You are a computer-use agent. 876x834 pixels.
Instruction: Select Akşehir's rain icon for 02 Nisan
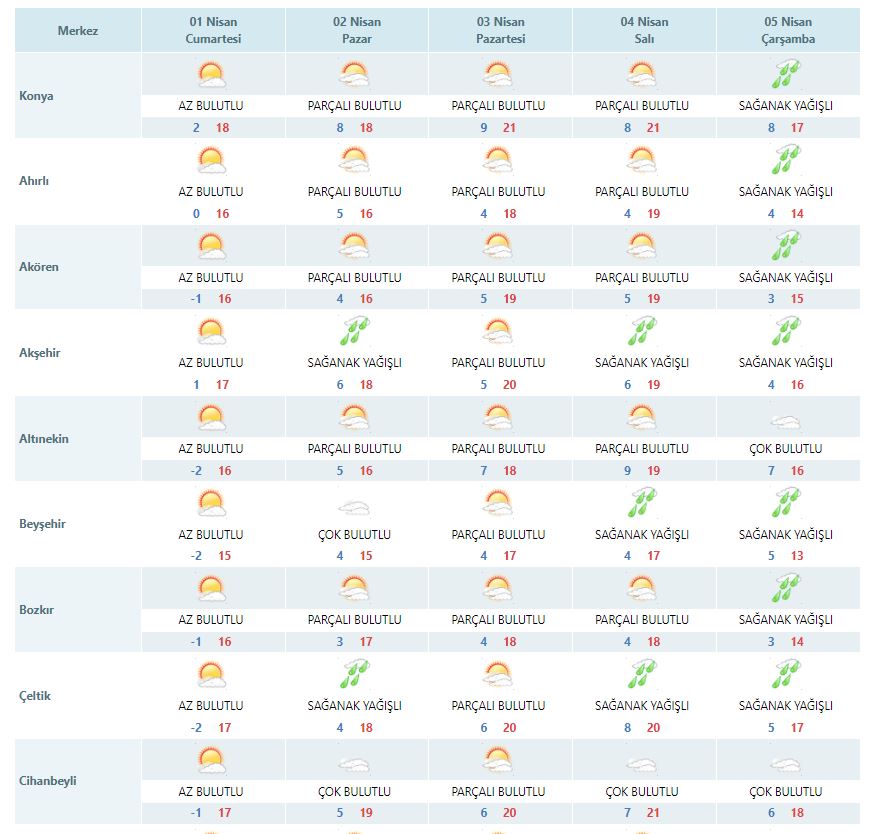point(355,333)
